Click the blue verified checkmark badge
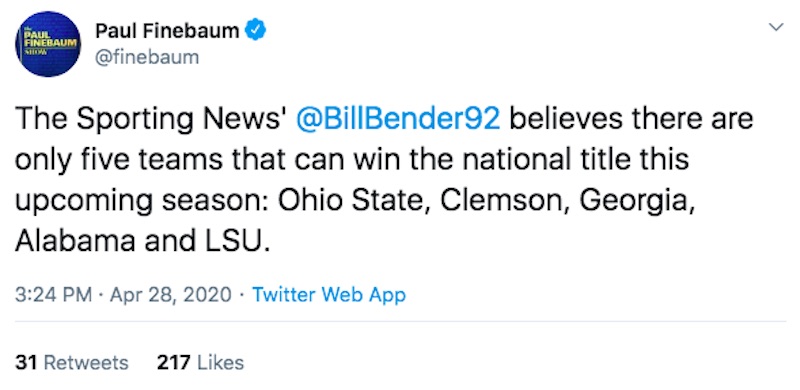Viewport: 800px width, 390px height. coord(255,32)
